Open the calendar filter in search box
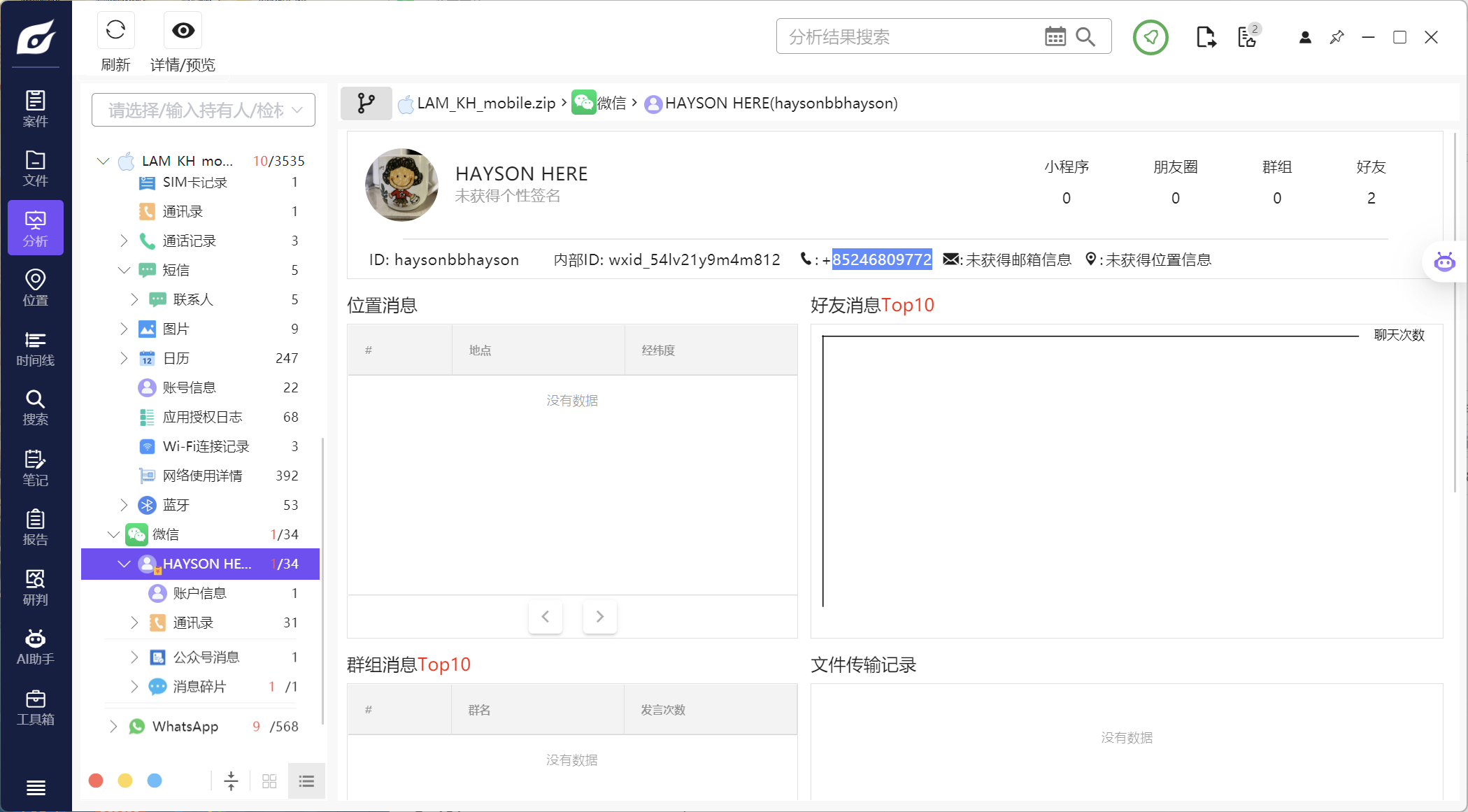 point(1055,36)
